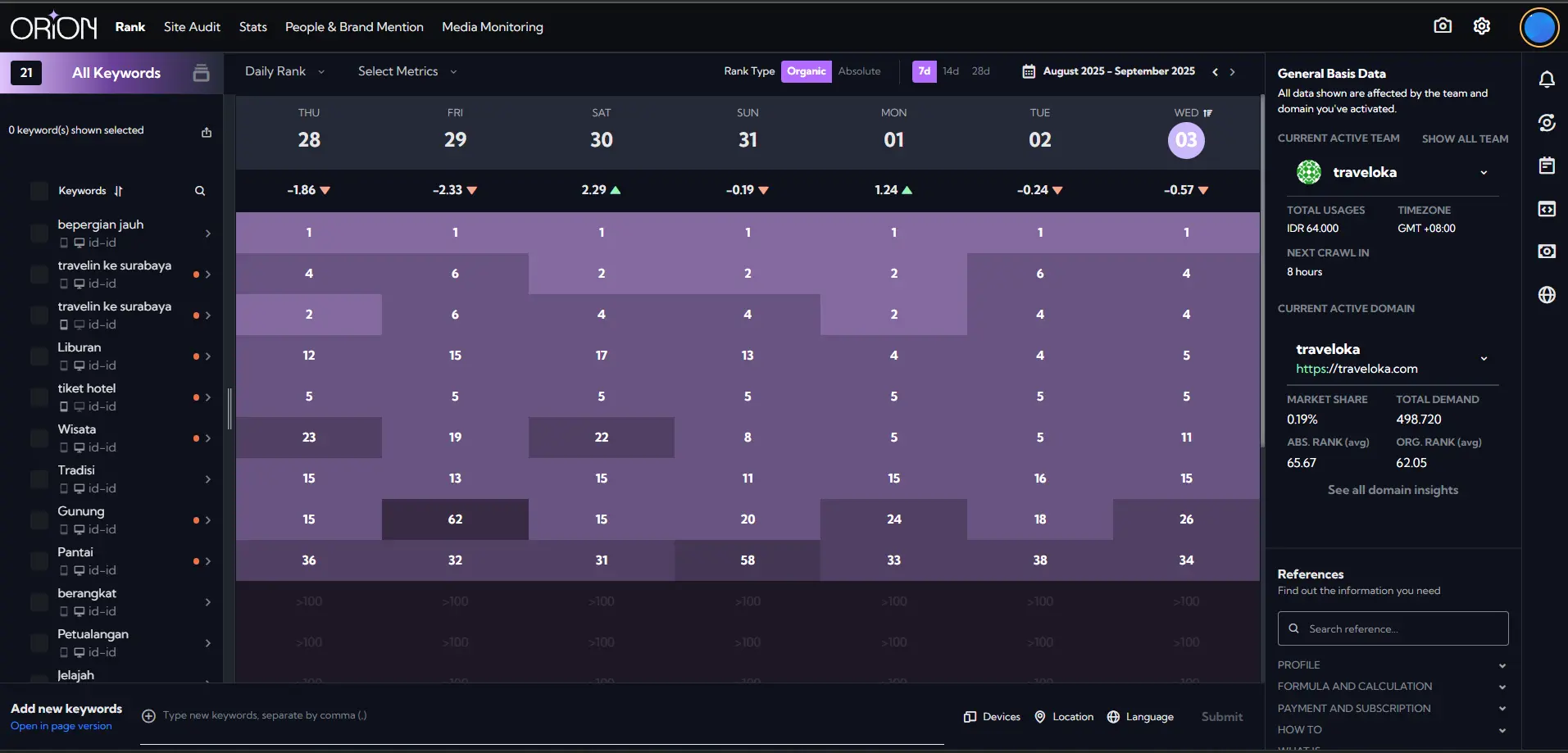The height and width of the screenshot is (753, 1568).
Task: Select the tiket hotel keyword checkbox
Action: (39, 397)
